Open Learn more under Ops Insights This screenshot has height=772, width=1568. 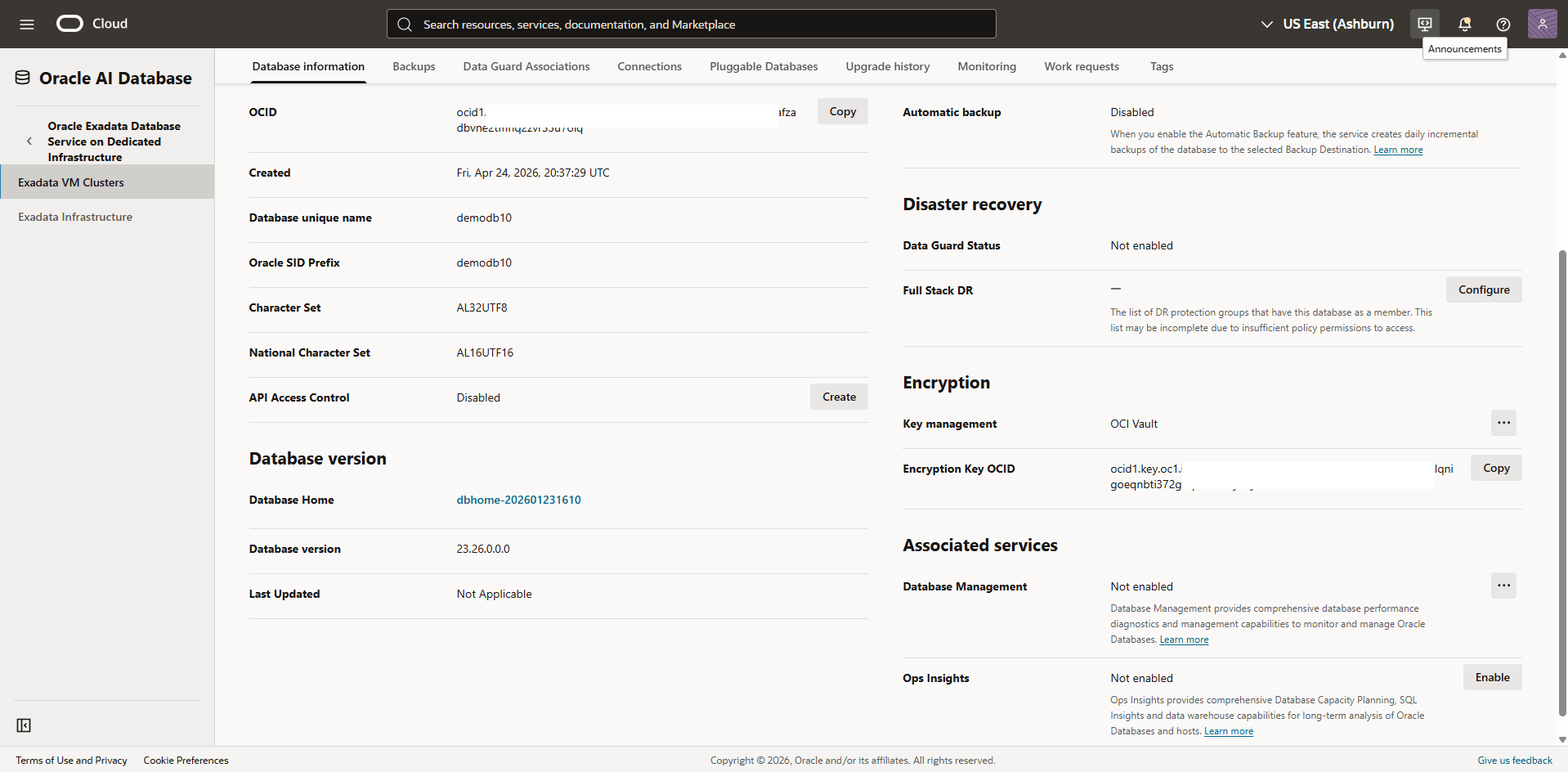click(1228, 731)
